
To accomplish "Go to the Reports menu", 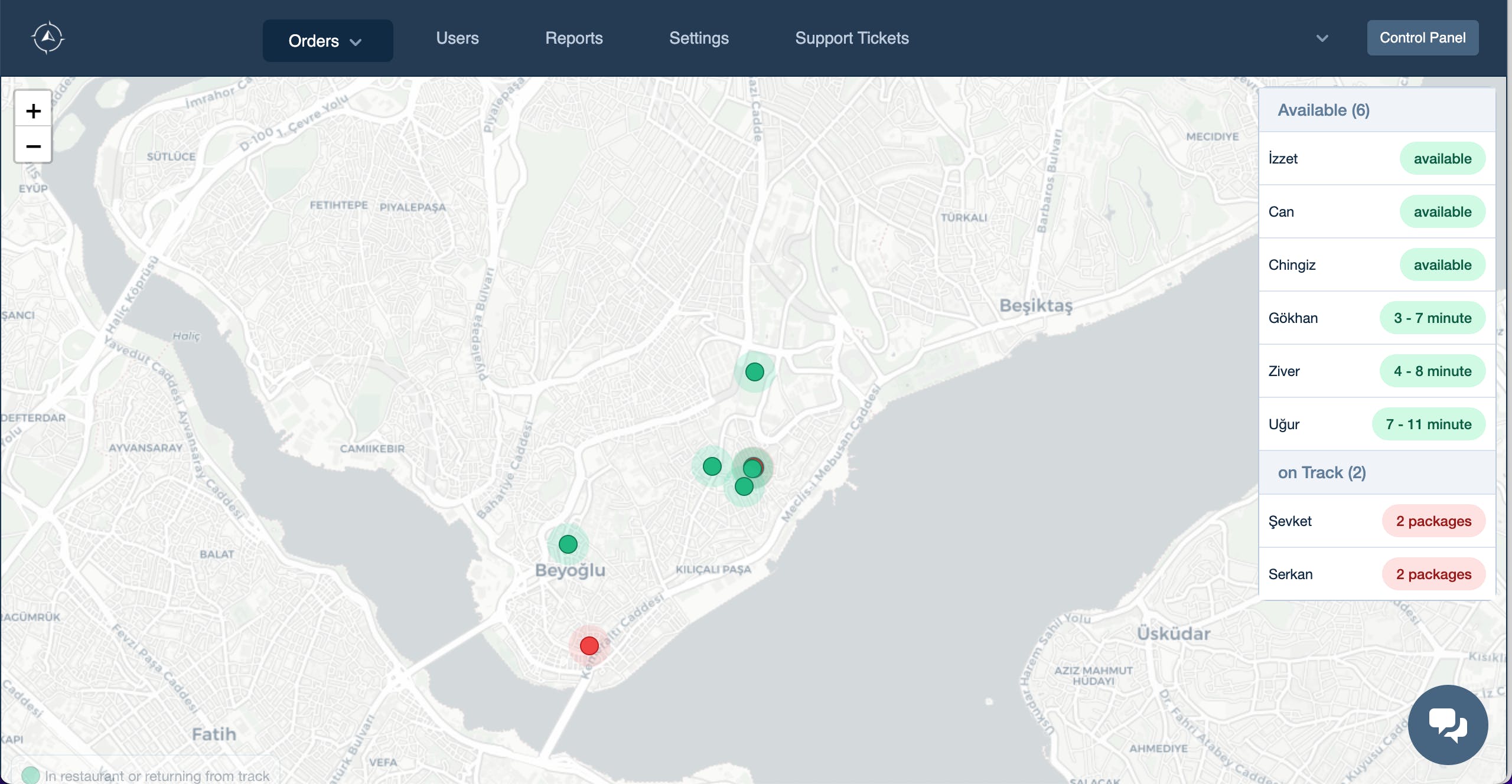I will tap(573, 38).
